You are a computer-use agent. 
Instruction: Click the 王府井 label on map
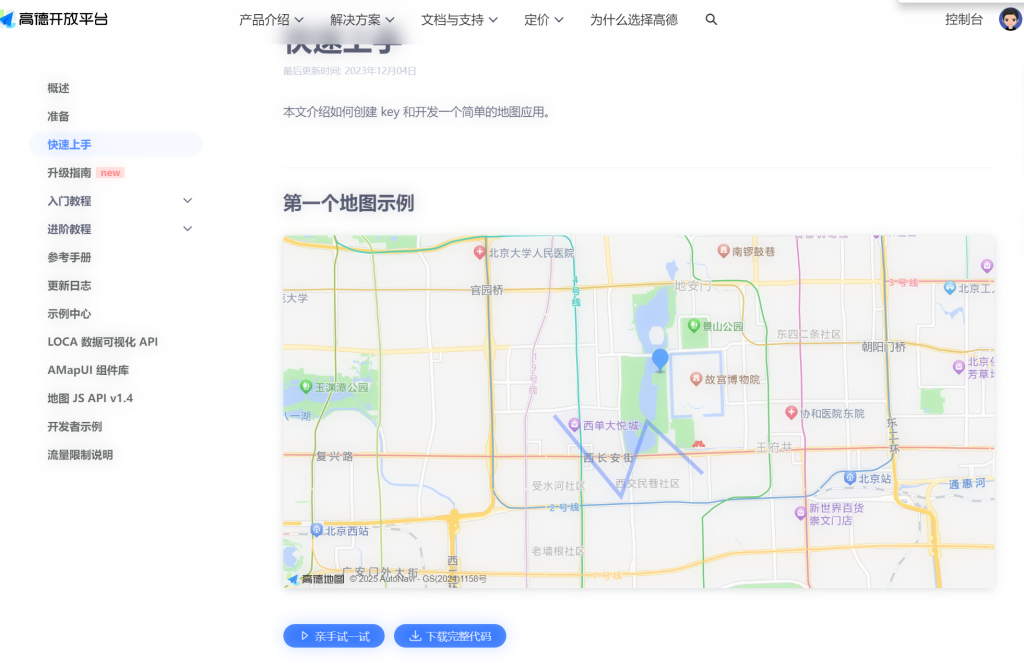(774, 447)
